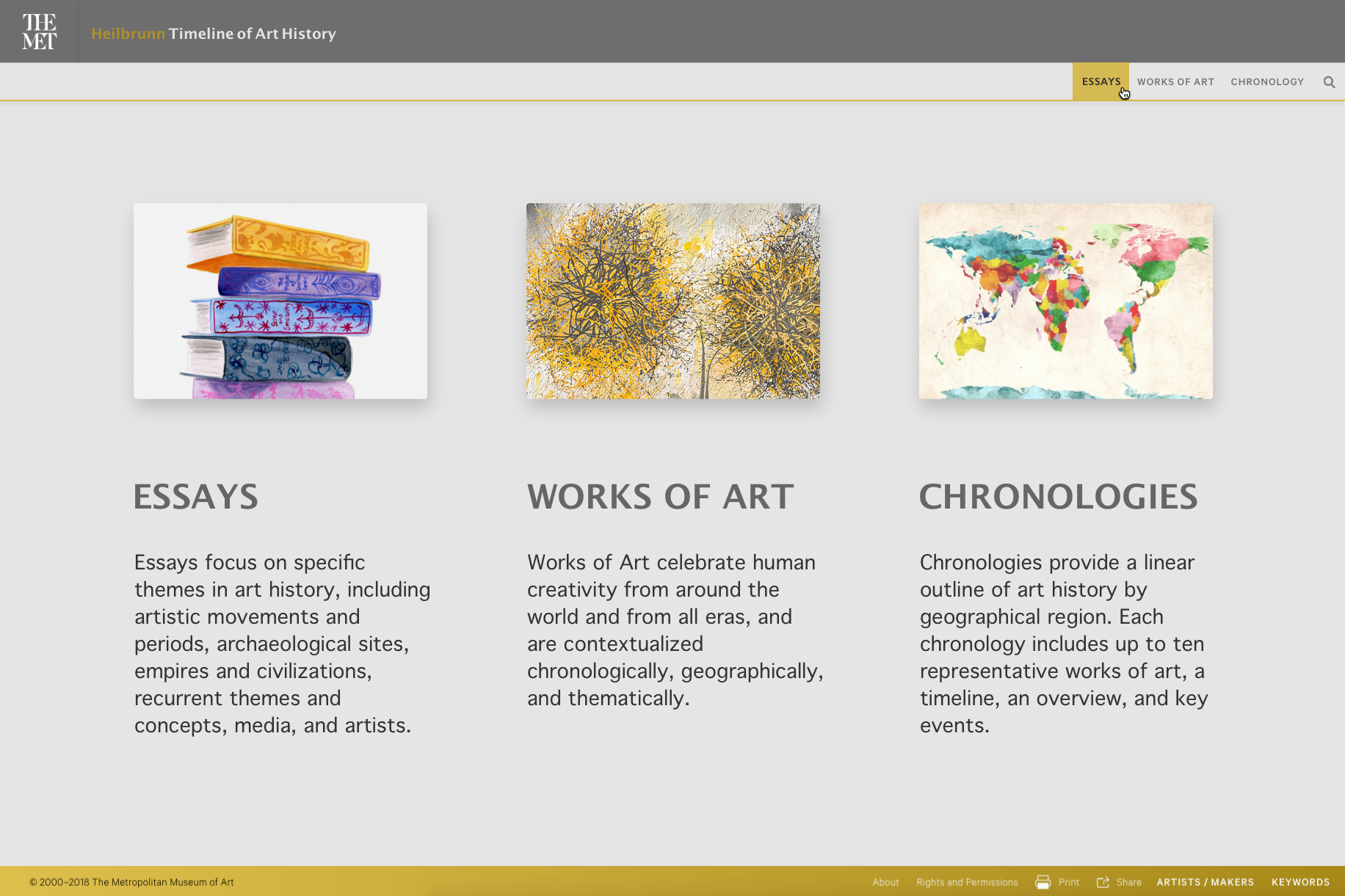
Task: Click the 2000–2018 copyright notice
Action: (131, 882)
